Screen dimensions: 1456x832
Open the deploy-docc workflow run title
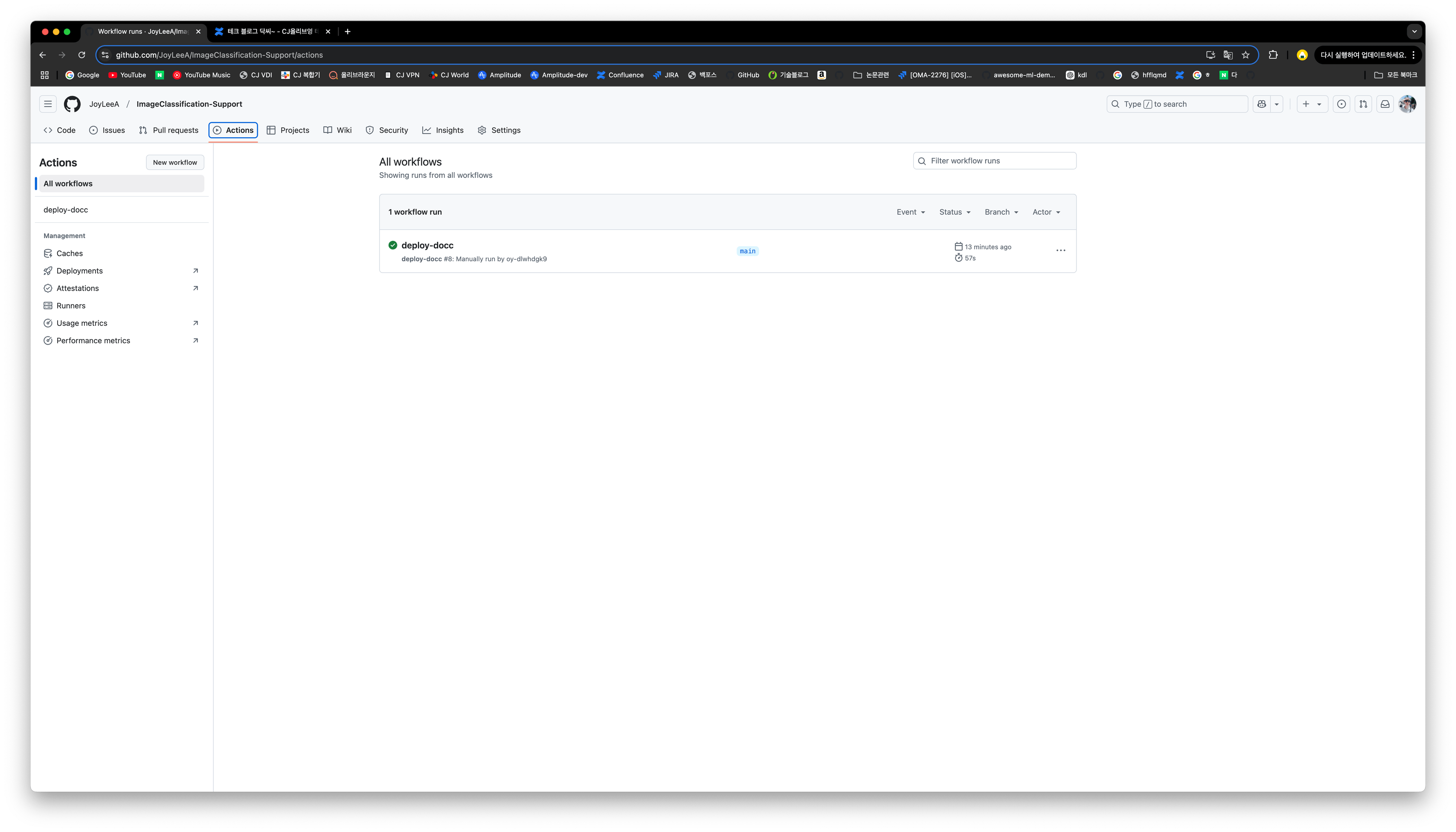coord(427,245)
